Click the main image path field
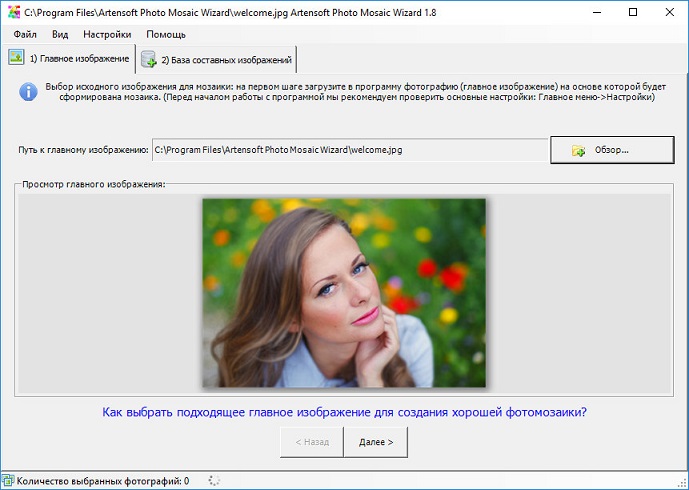 tap(350, 150)
